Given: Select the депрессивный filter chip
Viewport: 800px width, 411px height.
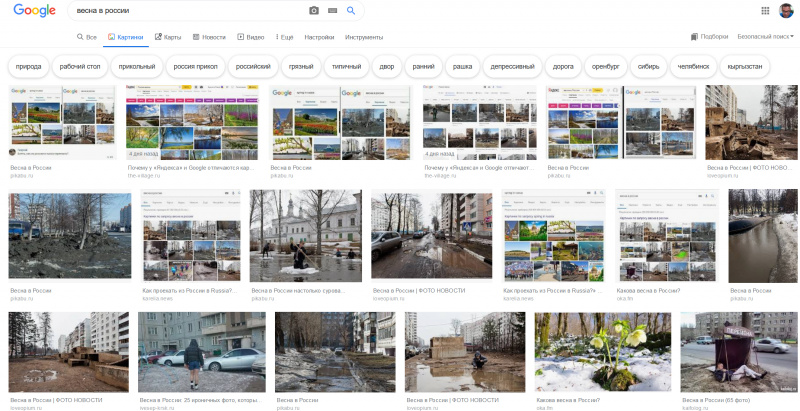Looking at the screenshot, I should (512, 67).
